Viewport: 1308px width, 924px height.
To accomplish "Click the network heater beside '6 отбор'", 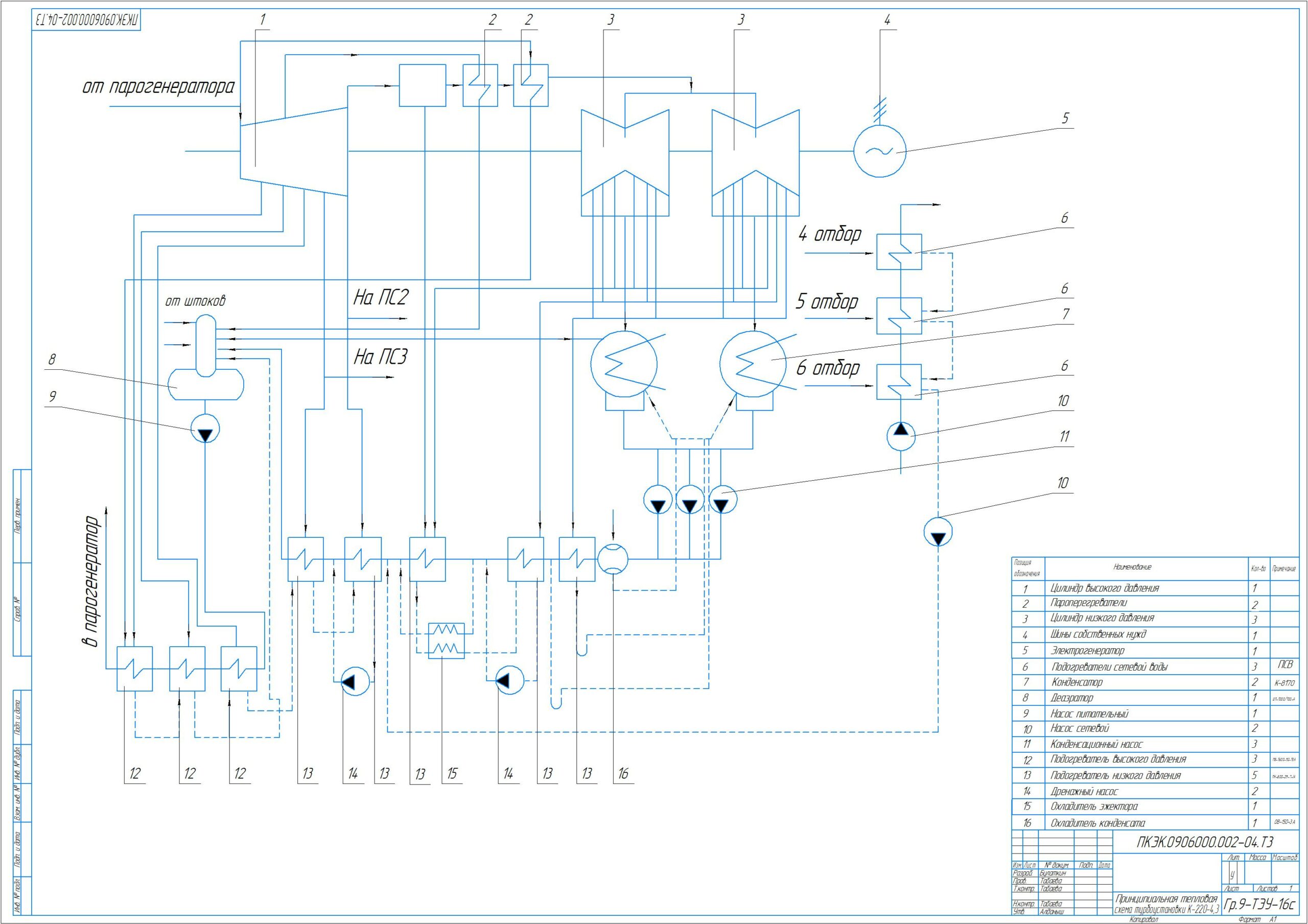I will 899,382.
